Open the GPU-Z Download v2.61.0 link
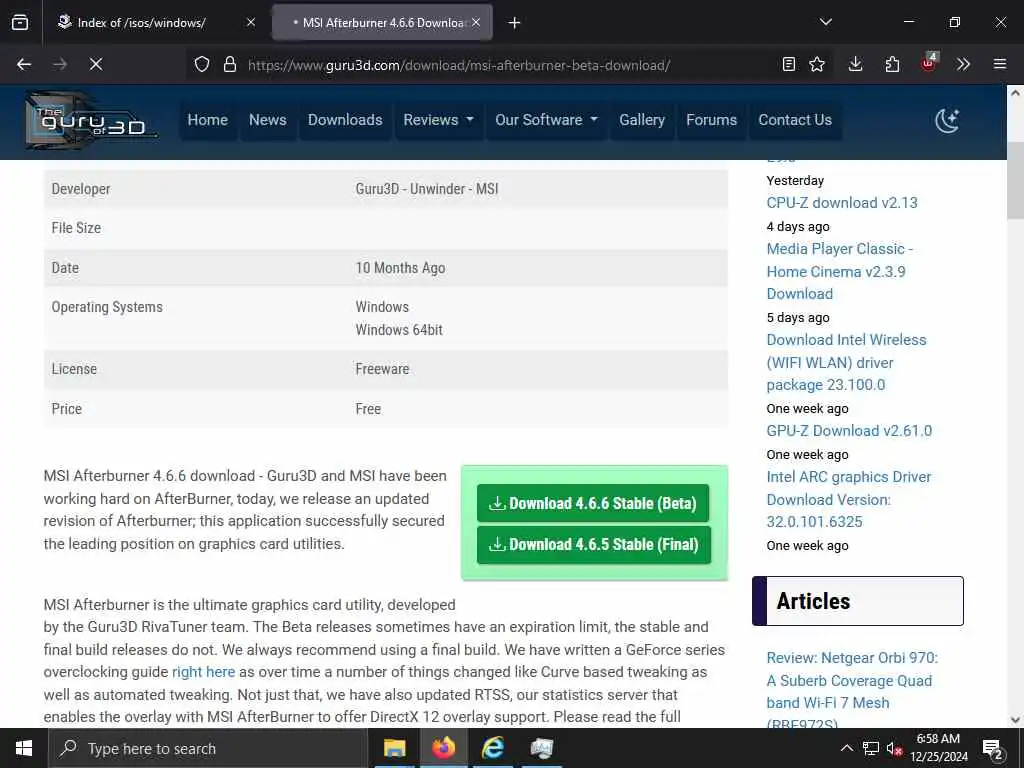Image resolution: width=1024 pixels, height=768 pixels. [849, 431]
